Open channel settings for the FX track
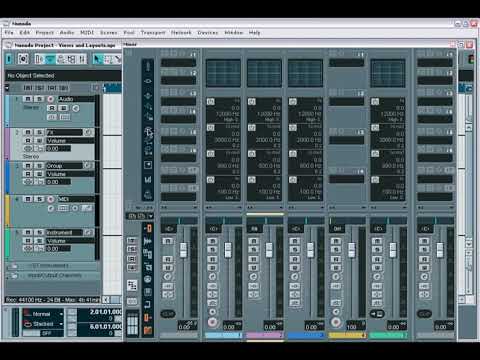 point(88,132)
